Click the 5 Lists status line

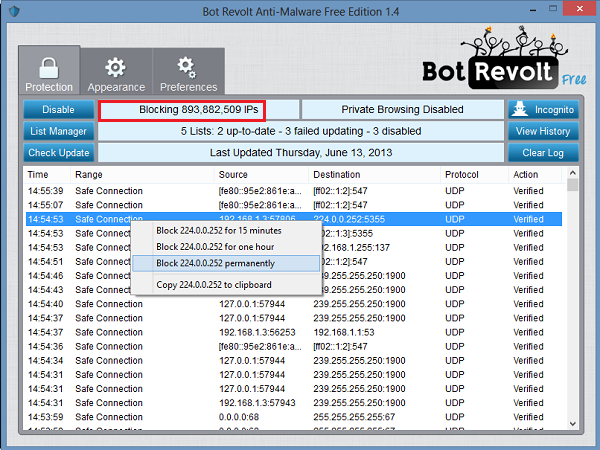[x=301, y=131]
